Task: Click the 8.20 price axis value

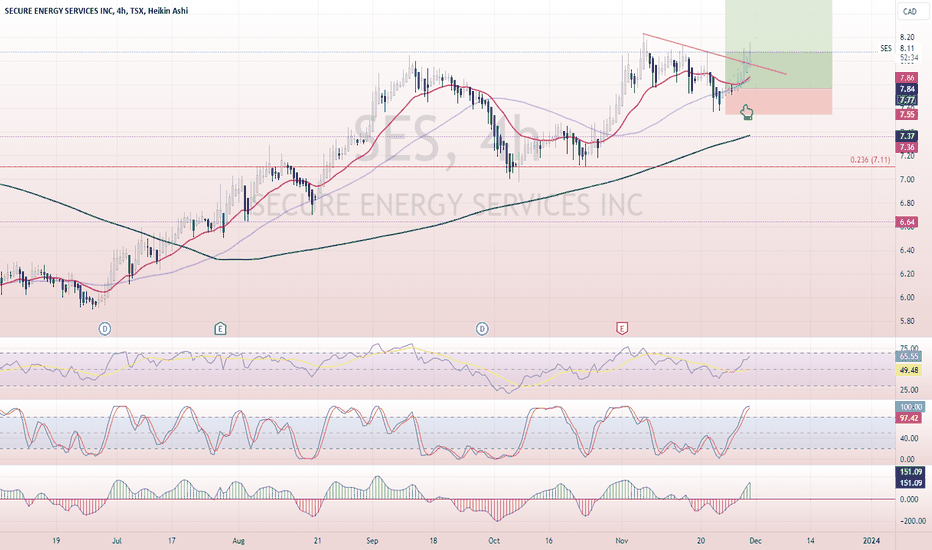Action: [x=907, y=37]
